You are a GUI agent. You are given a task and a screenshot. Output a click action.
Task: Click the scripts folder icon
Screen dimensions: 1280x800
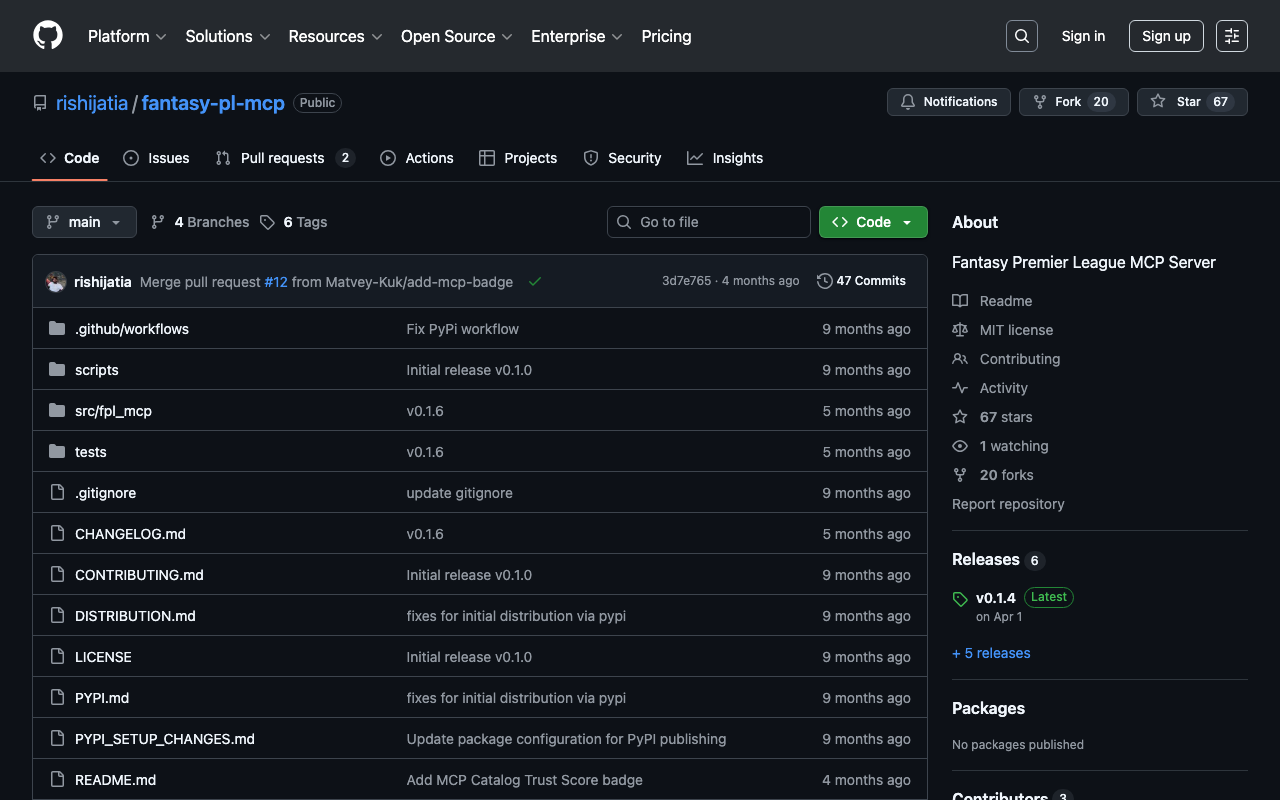pyautogui.click(x=57, y=370)
